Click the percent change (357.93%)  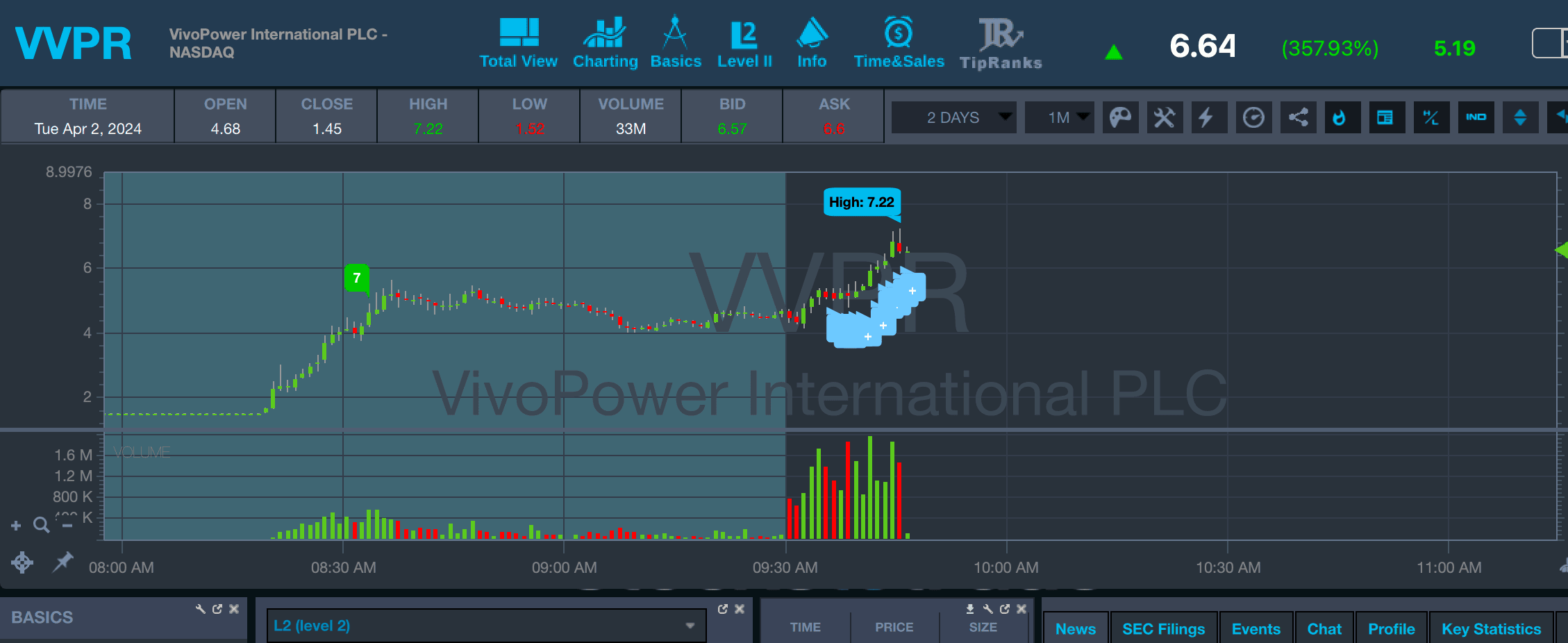click(x=1330, y=48)
